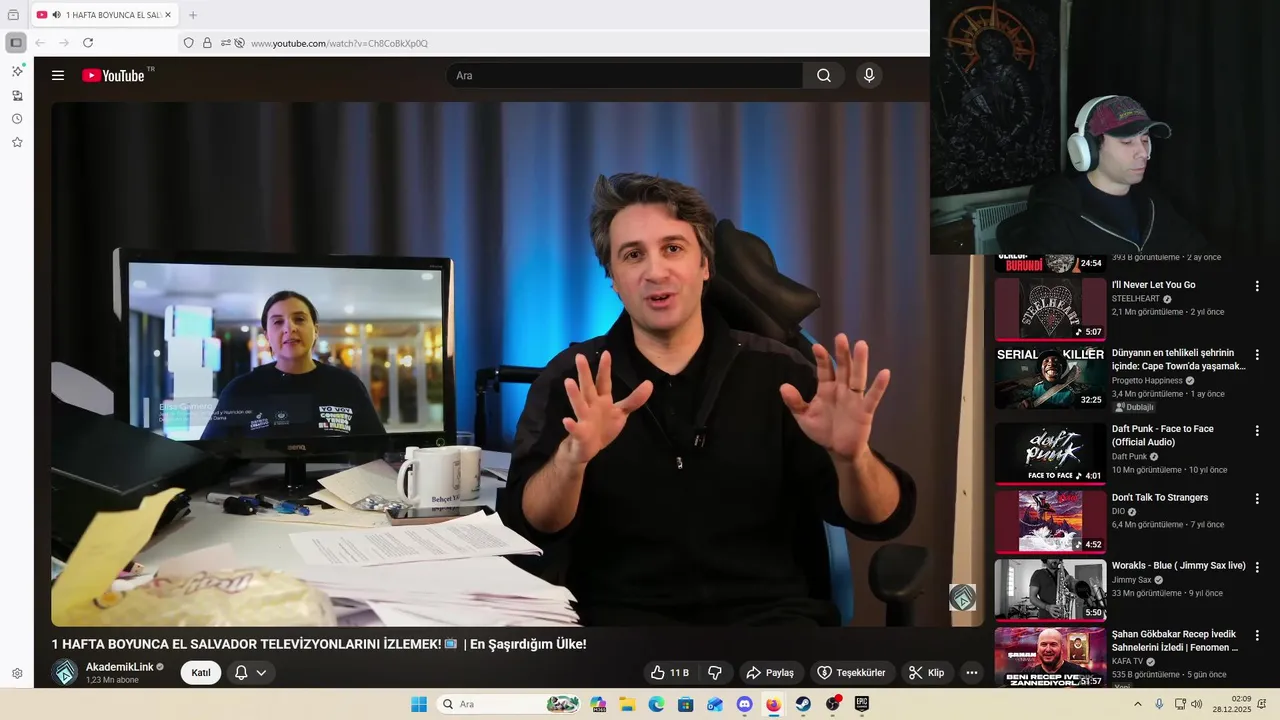The height and width of the screenshot is (720, 1280).
Task: Click the Progetto Happiness channel name
Action: (1147, 381)
